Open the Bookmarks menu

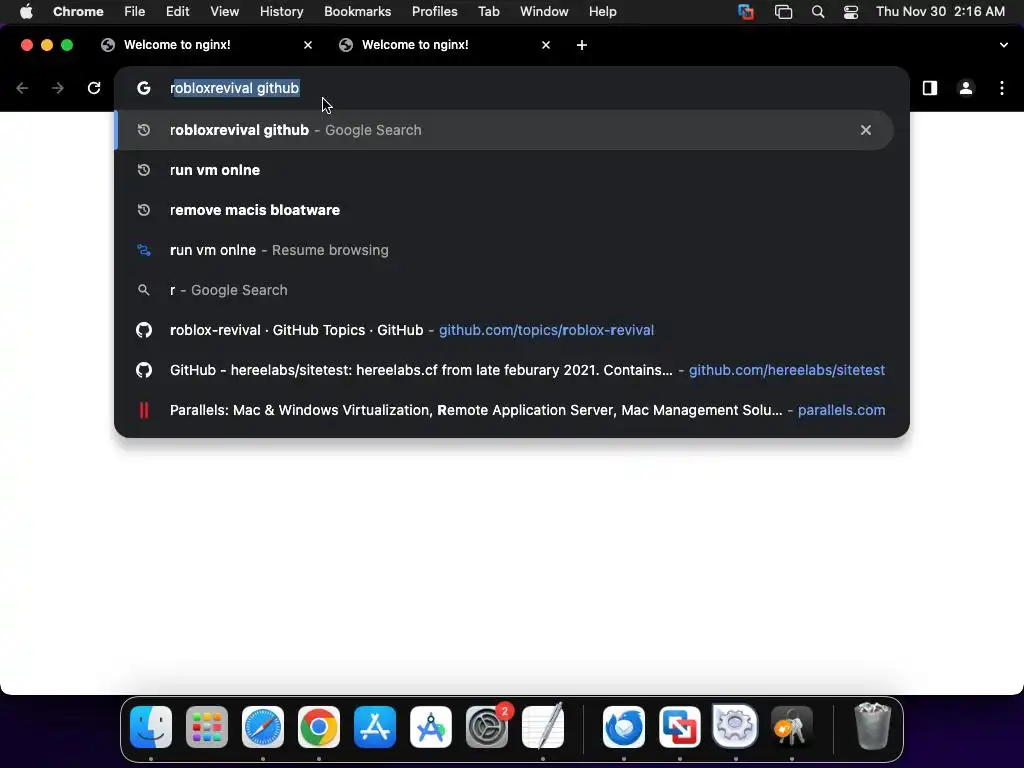coord(357,12)
